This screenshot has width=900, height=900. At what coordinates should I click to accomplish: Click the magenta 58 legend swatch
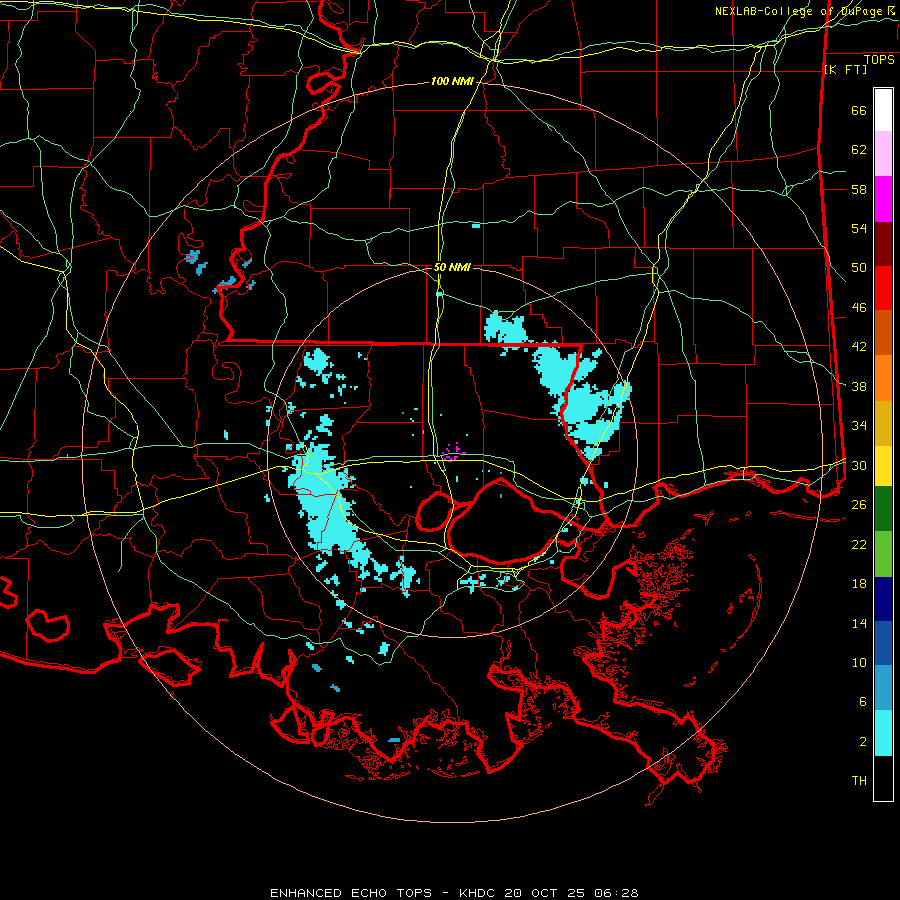pos(883,199)
